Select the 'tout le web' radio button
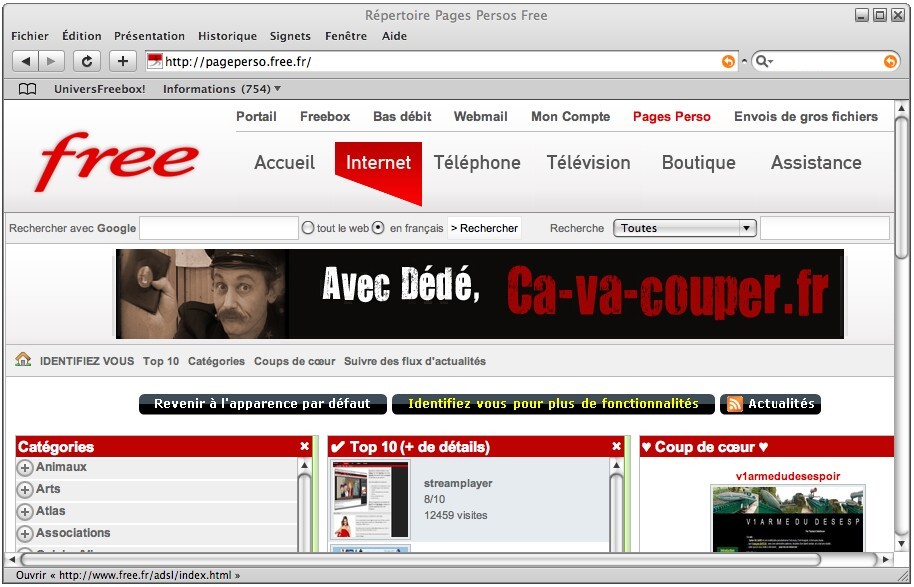The image size is (914, 587). coord(308,228)
